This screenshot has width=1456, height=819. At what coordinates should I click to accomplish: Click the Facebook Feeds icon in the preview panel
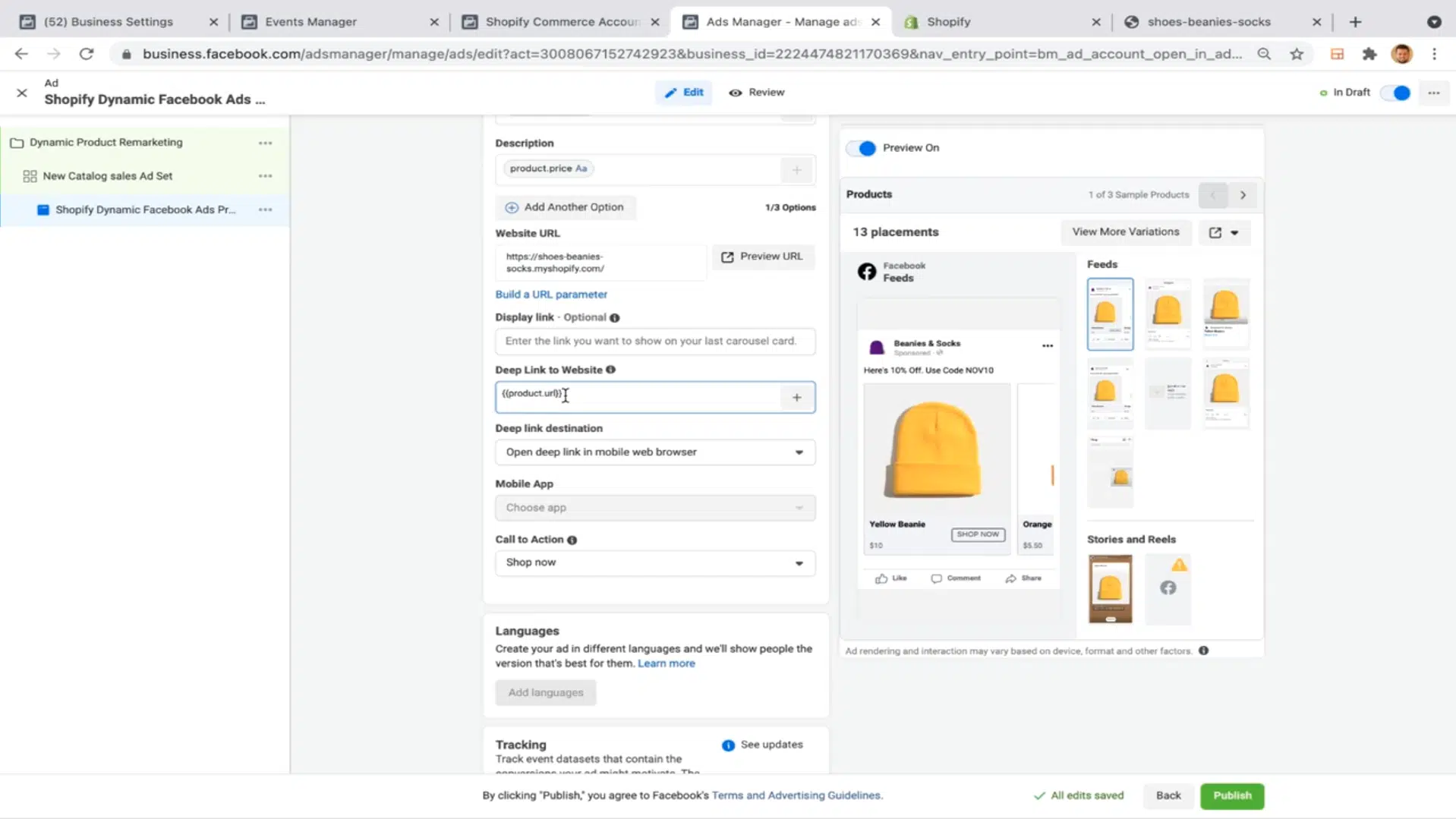coord(866,271)
